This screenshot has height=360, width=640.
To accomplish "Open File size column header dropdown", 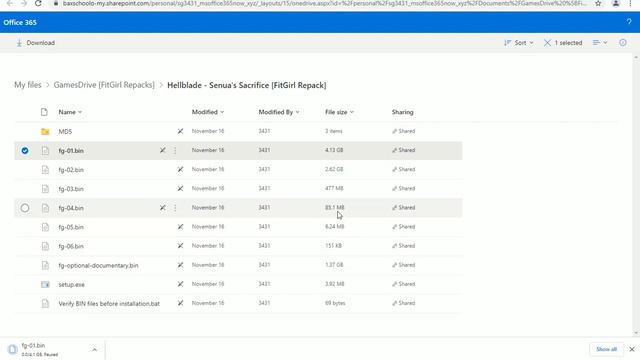I will coord(339,112).
